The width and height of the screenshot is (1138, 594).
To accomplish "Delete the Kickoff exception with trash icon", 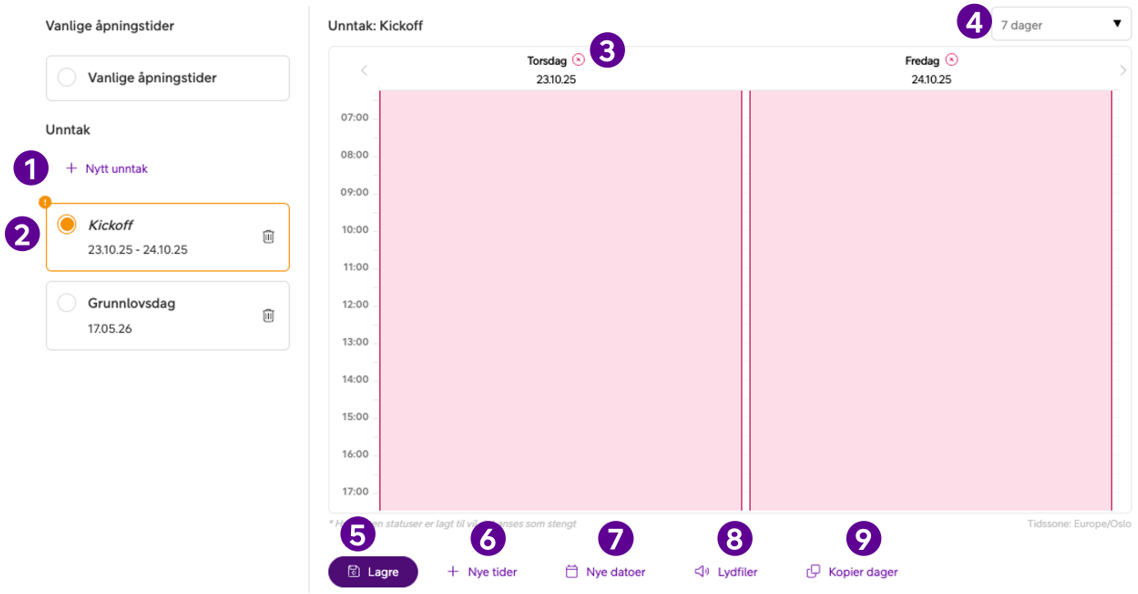I will pyautogui.click(x=268, y=237).
